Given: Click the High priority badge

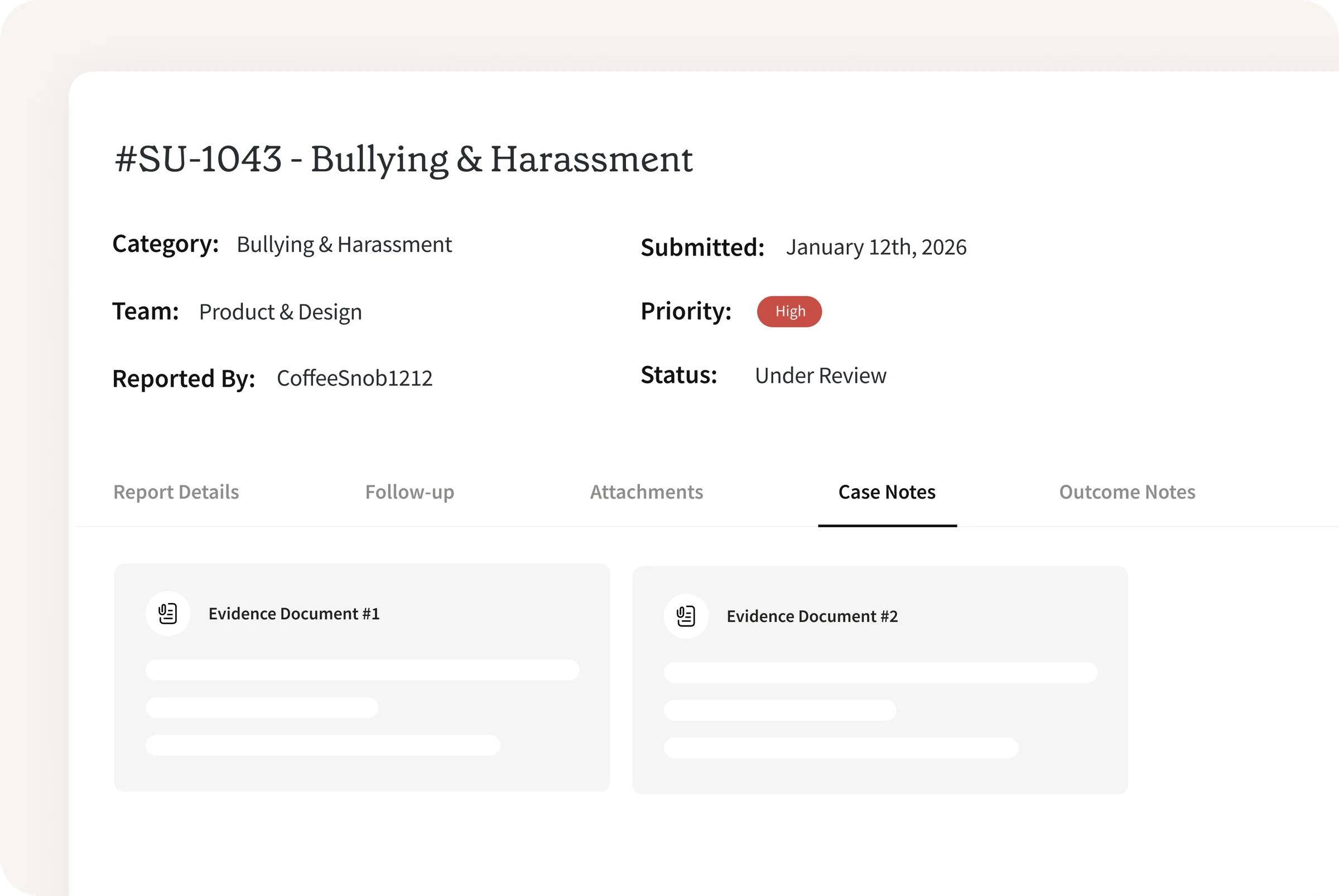Looking at the screenshot, I should coord(789,311).
